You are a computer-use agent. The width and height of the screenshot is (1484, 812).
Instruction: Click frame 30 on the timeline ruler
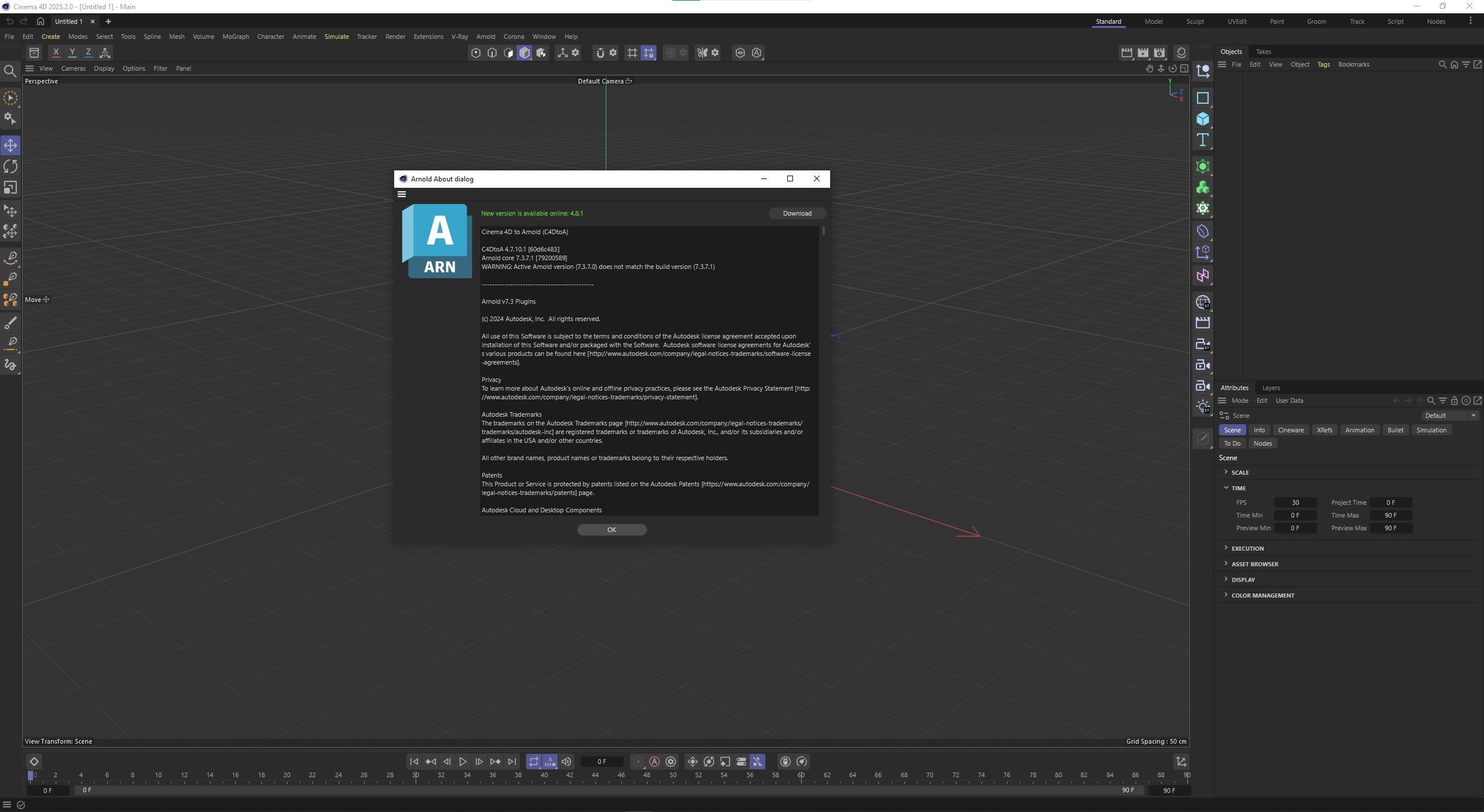[x=416, y=775]
